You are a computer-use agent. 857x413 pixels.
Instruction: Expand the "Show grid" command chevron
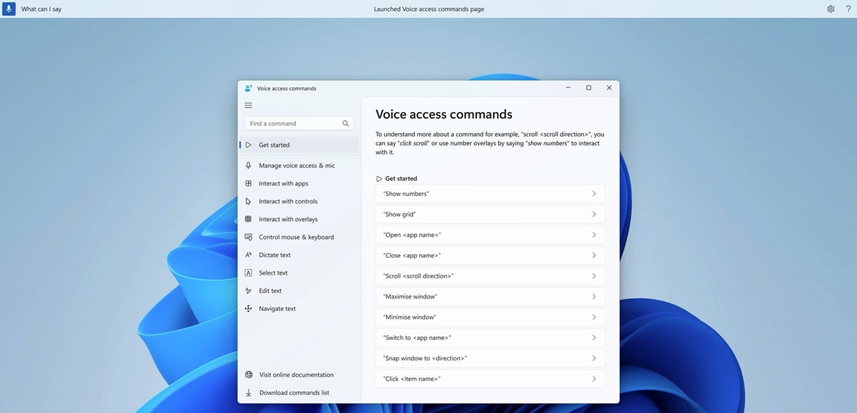point(593,214)
